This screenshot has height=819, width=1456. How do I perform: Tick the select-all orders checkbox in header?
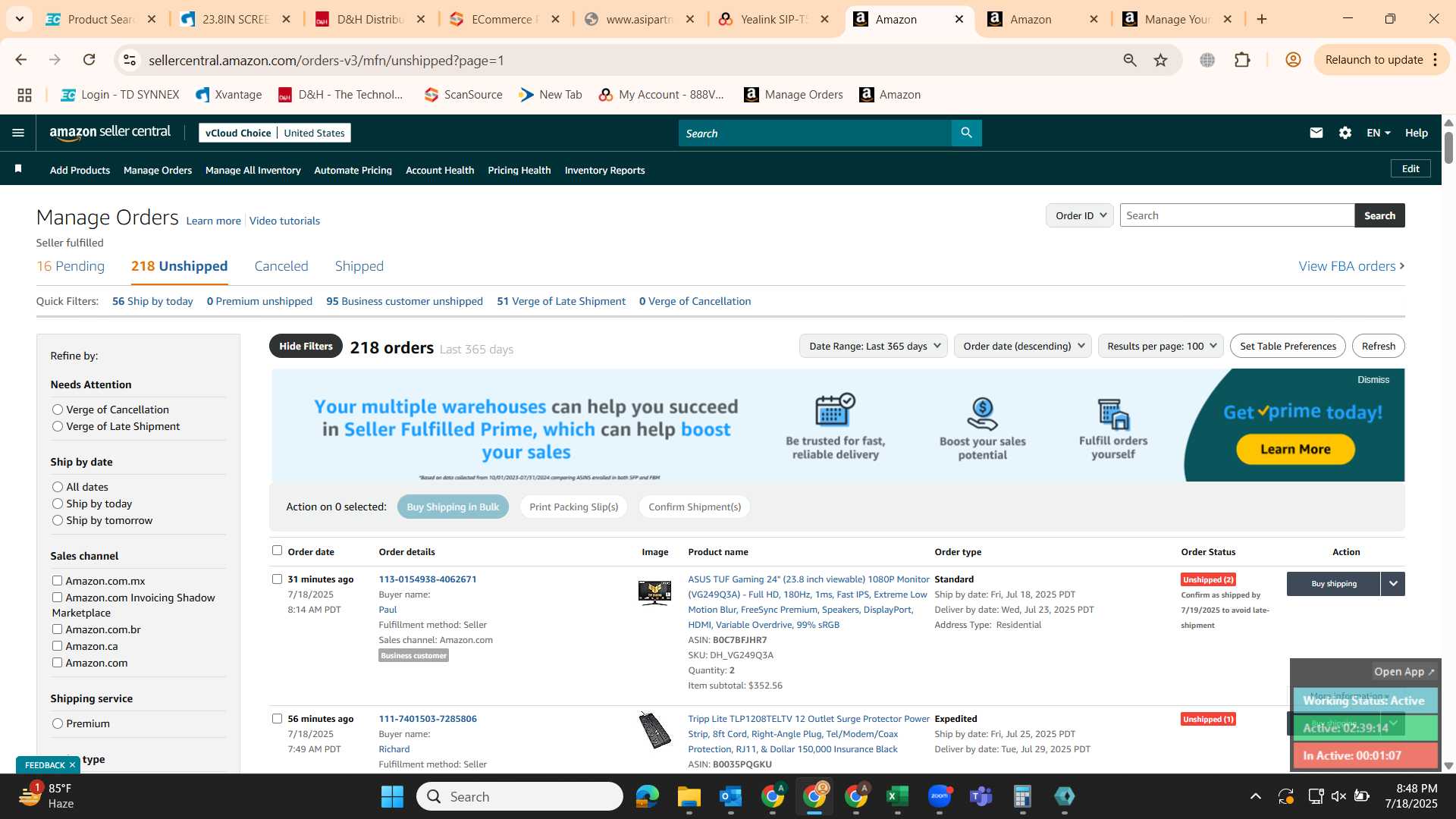[x=277, y=551]
